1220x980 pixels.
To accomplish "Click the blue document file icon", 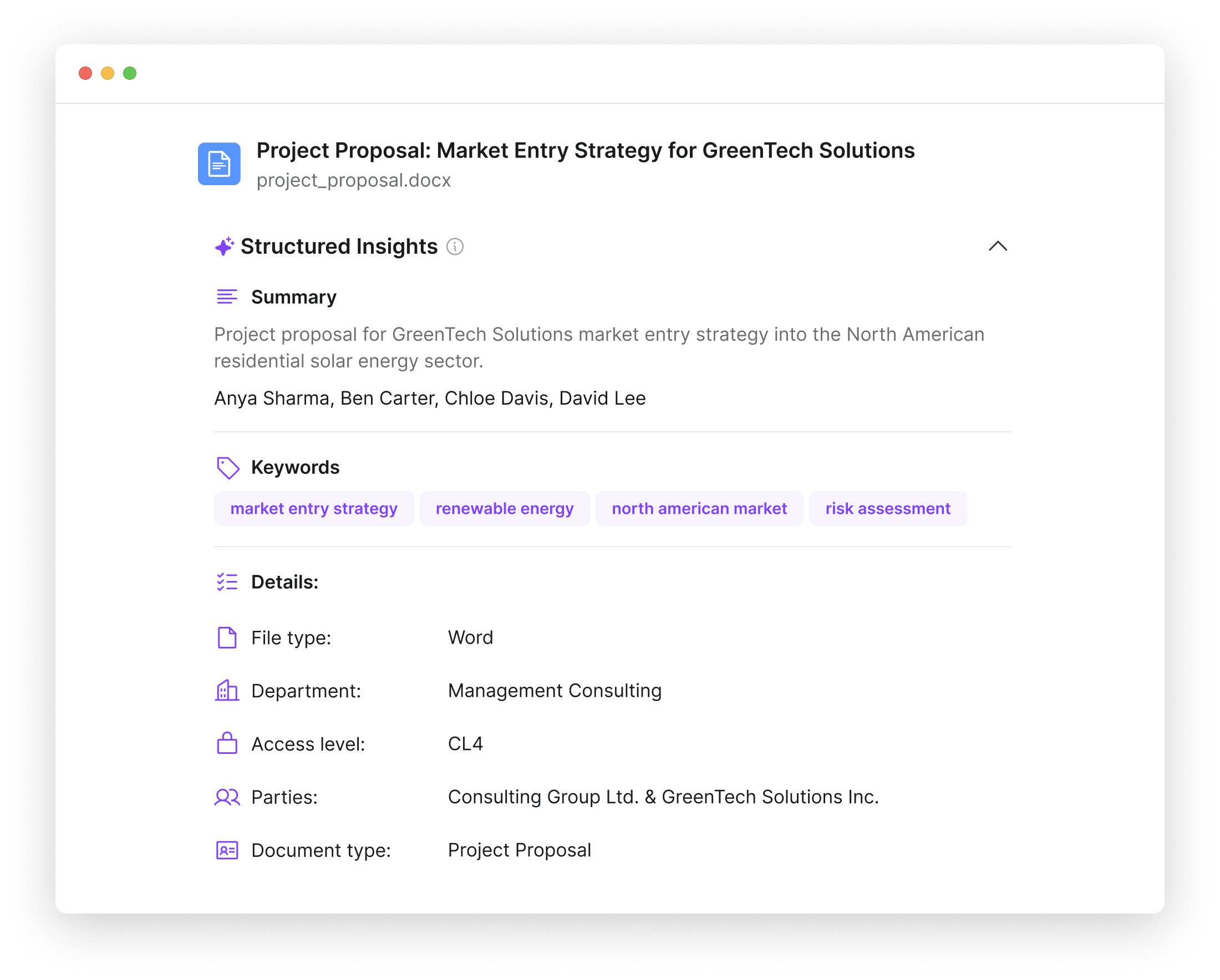I will (220, 164).
